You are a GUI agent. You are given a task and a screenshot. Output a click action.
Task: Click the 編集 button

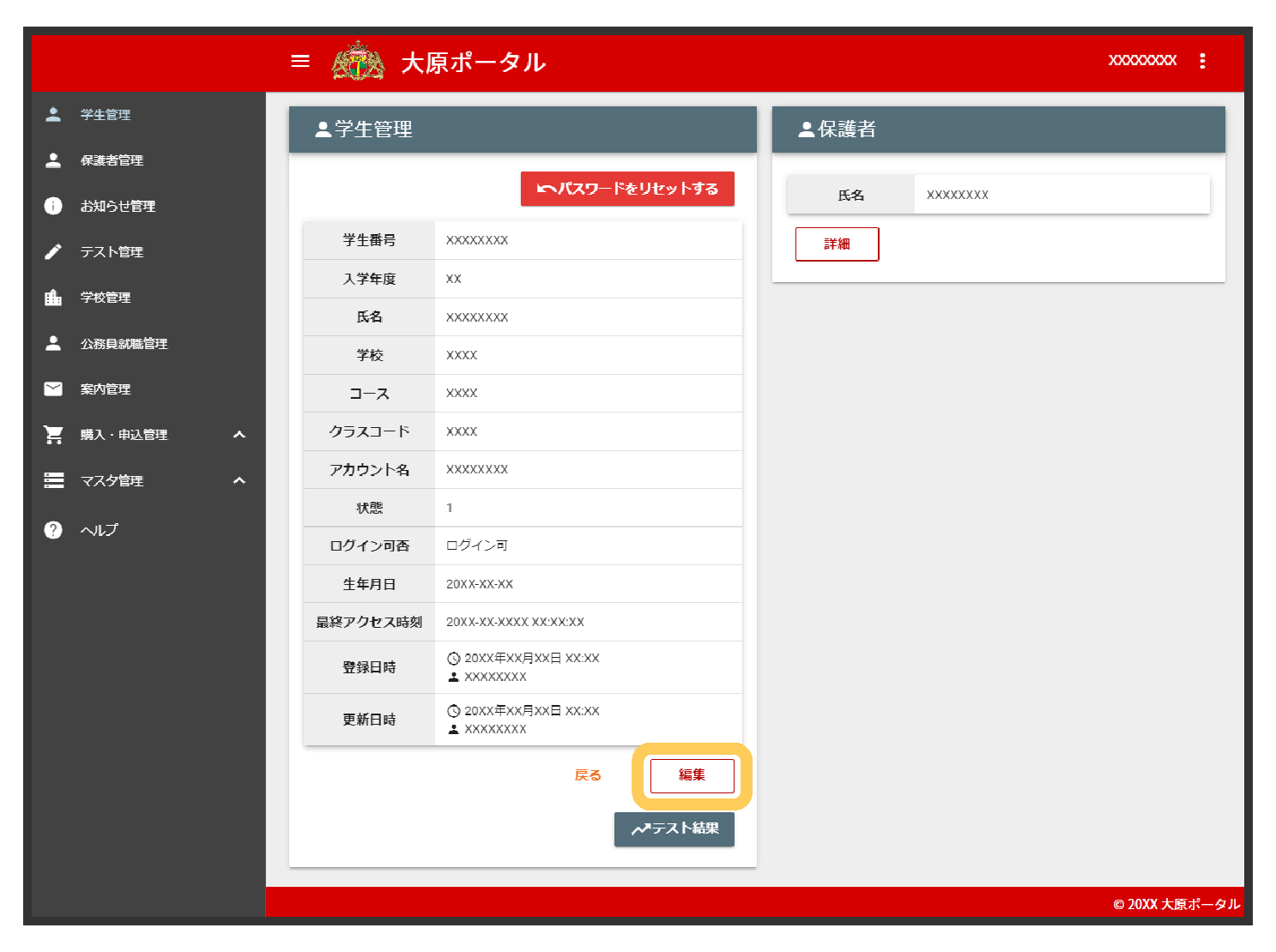click(692, 775)
